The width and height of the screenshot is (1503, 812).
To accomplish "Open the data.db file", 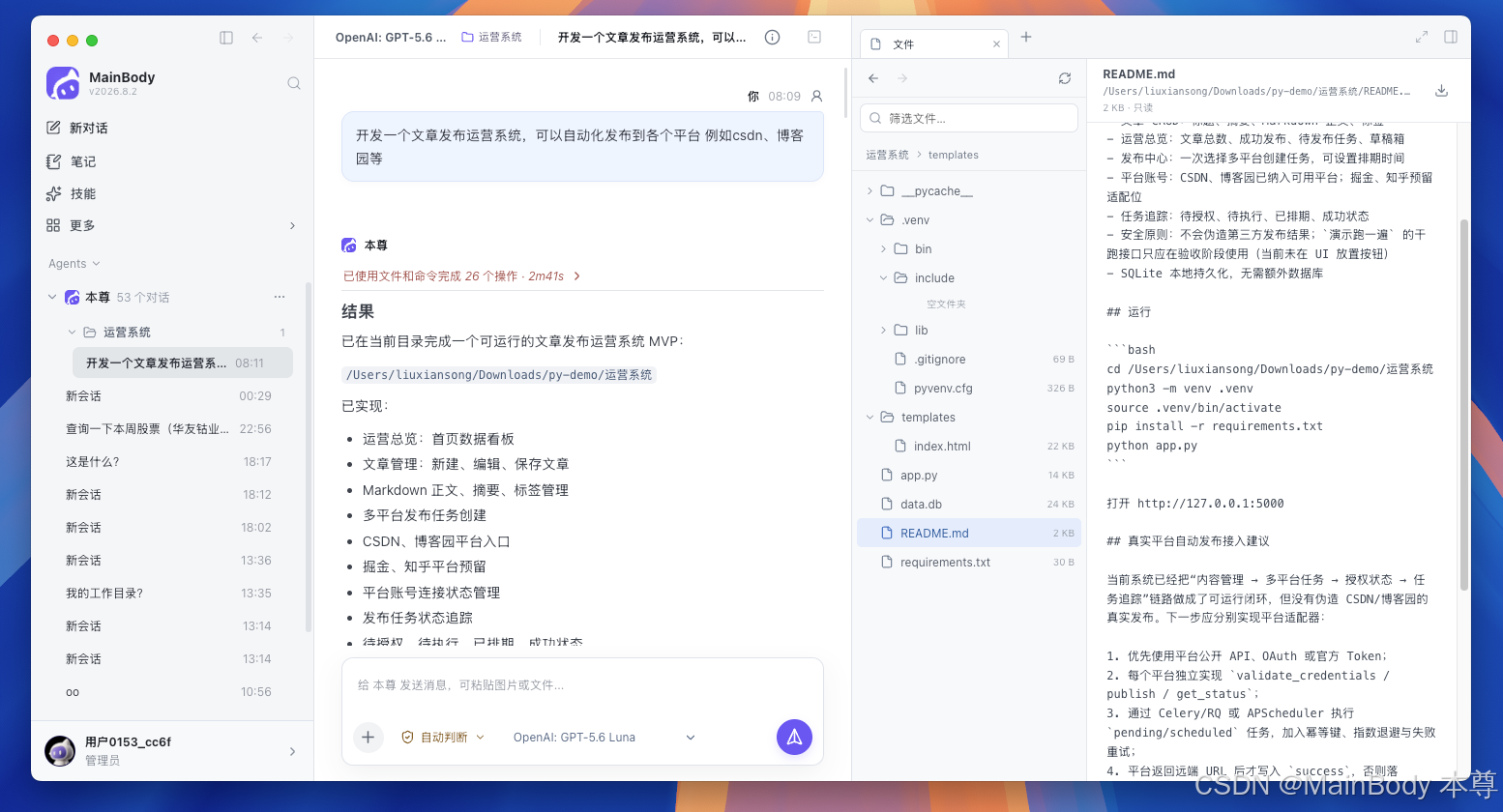I will [968, 505].
